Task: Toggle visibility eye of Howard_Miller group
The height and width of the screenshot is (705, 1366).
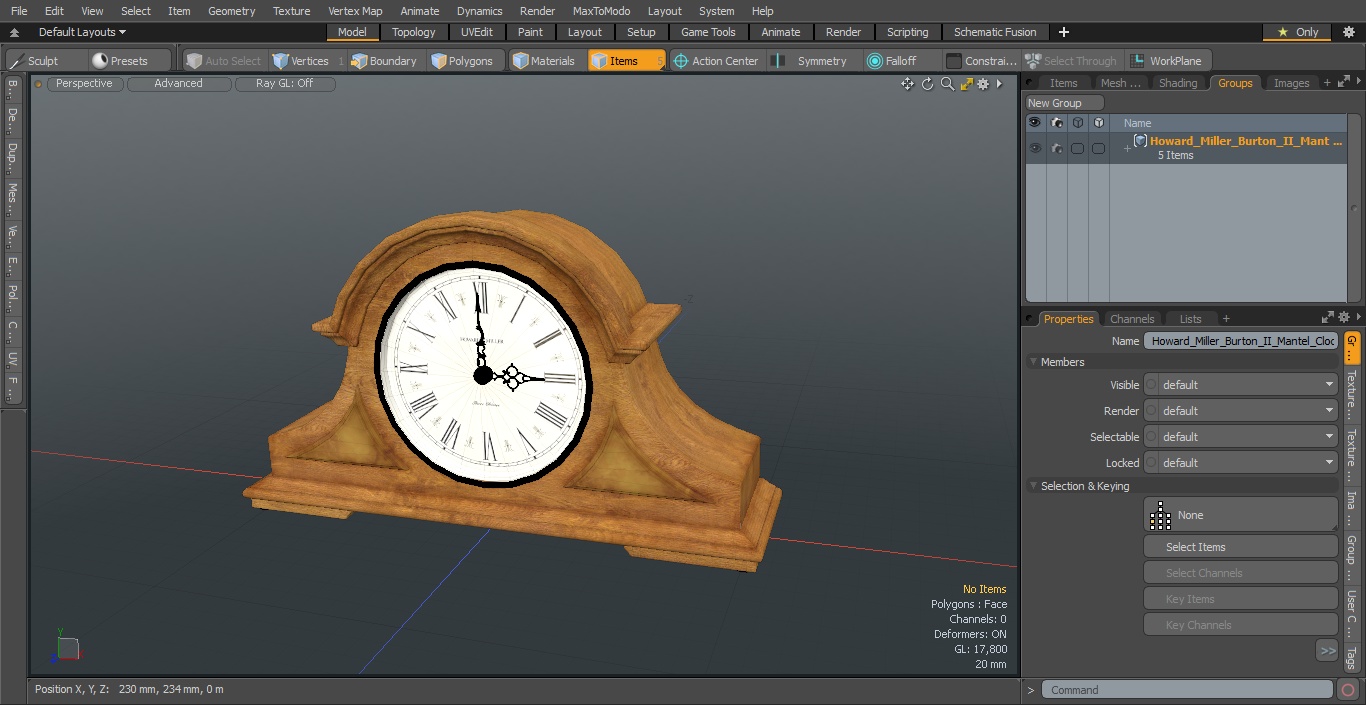Action: 1035,148
